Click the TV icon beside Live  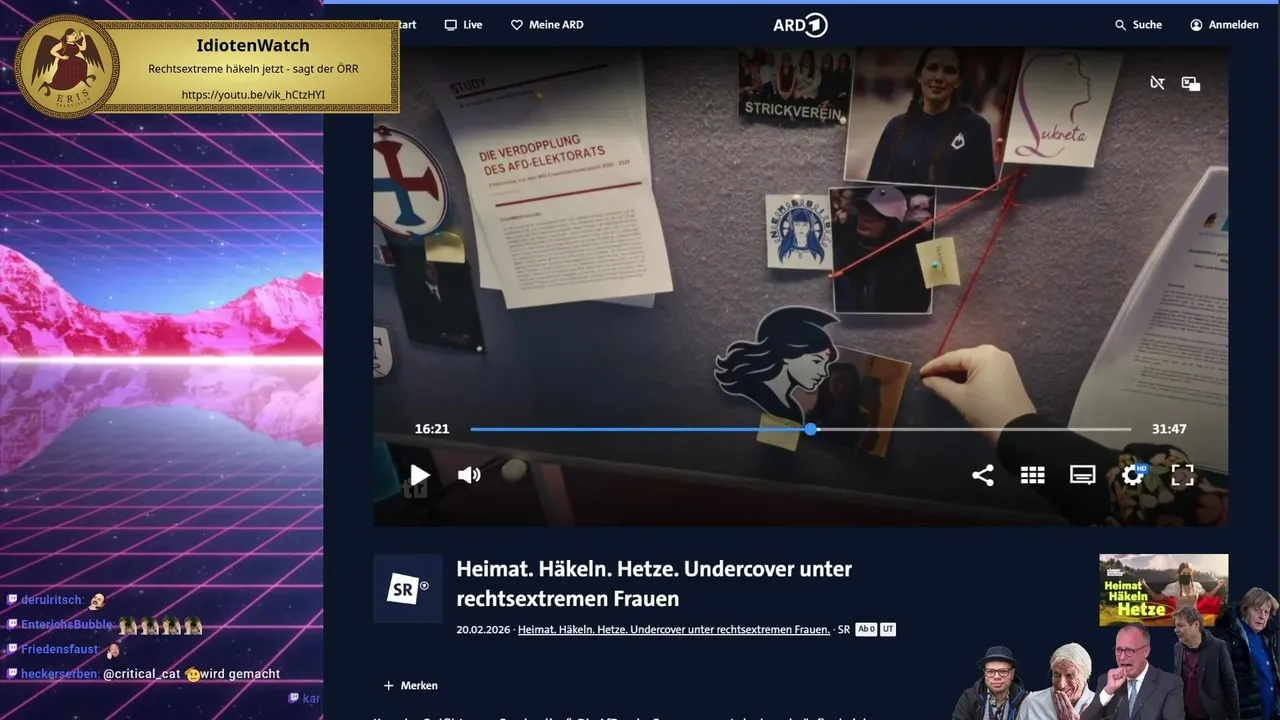point(451,25)
